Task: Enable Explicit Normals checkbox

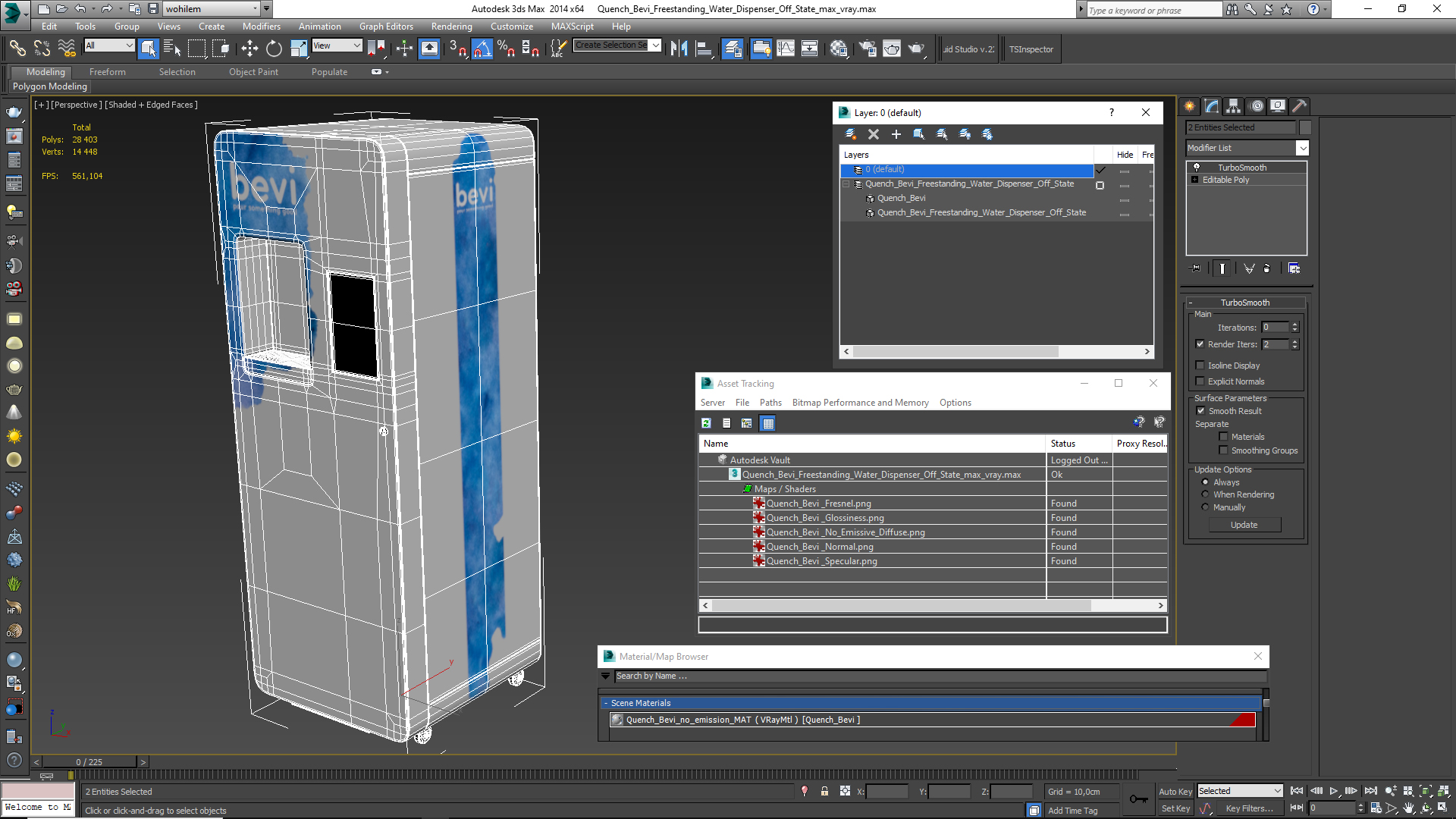Action: pos(1200,381)
